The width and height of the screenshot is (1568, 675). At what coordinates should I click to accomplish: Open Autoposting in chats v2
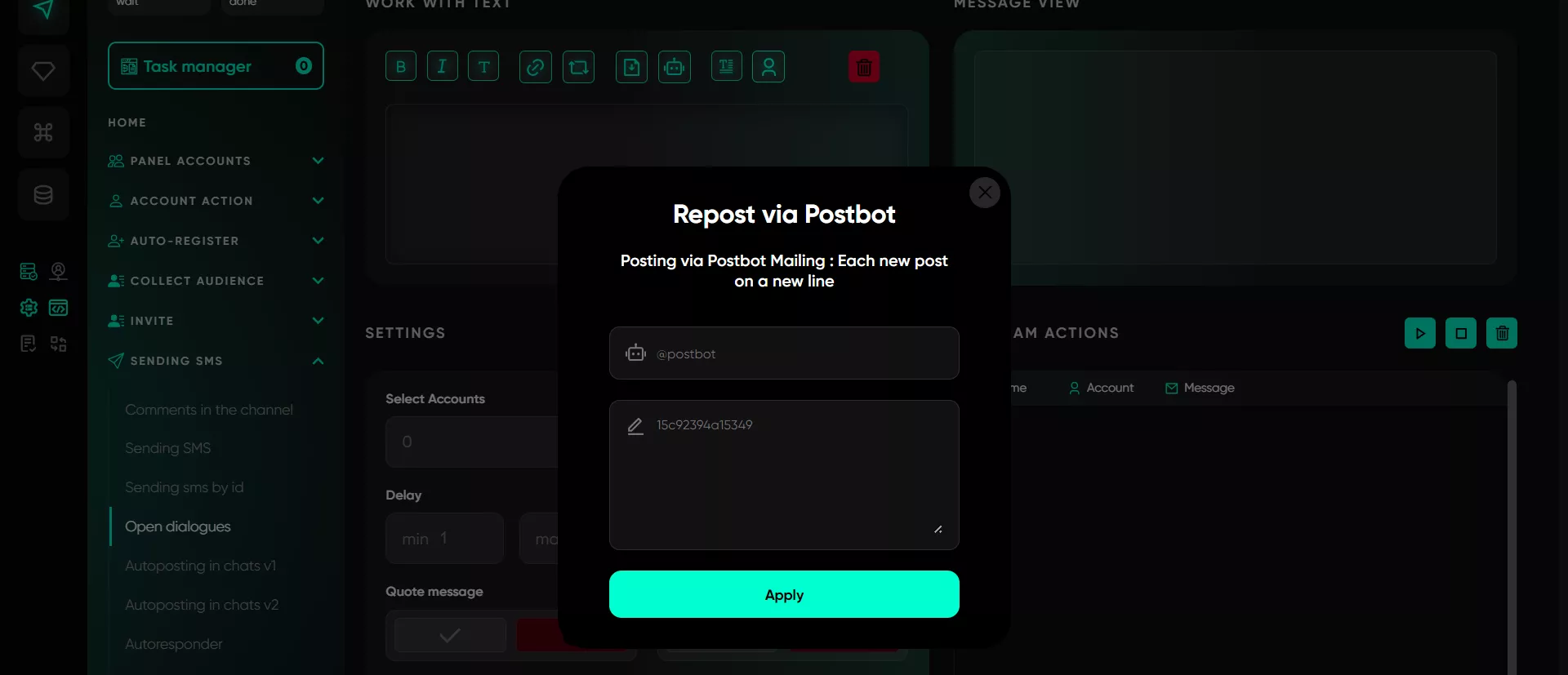tap(202, 605)
